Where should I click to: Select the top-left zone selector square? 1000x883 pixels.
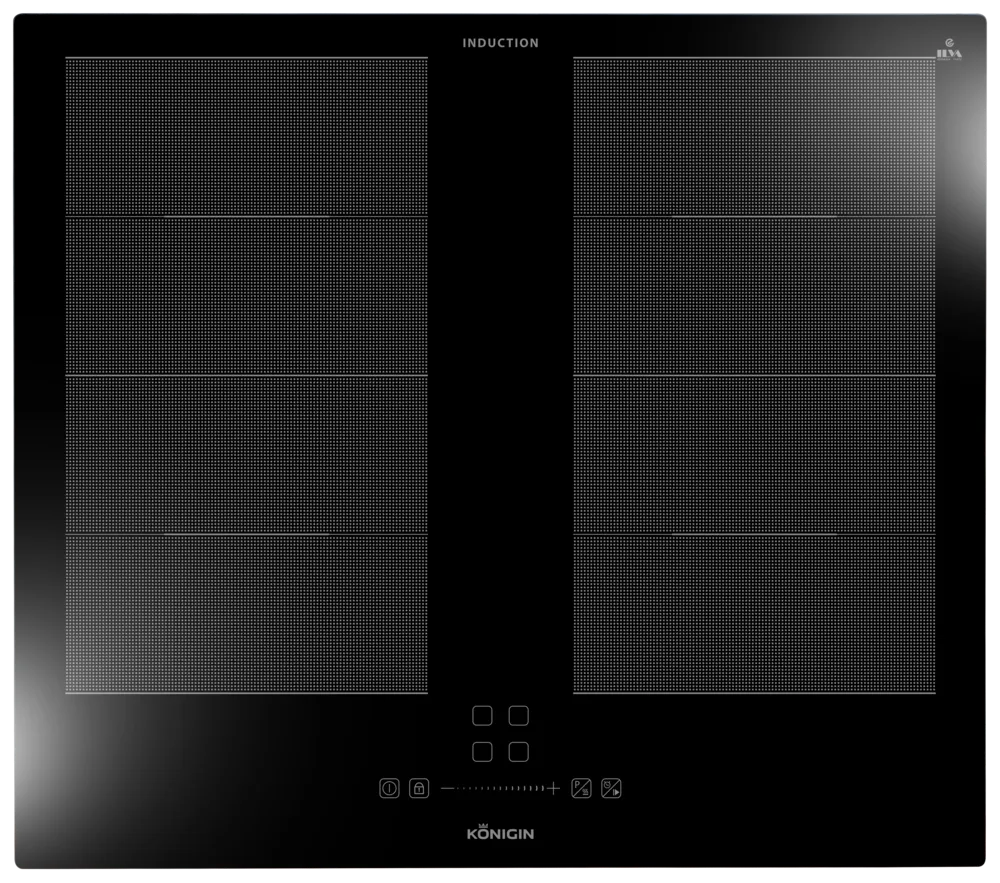[x=482, y=716]
